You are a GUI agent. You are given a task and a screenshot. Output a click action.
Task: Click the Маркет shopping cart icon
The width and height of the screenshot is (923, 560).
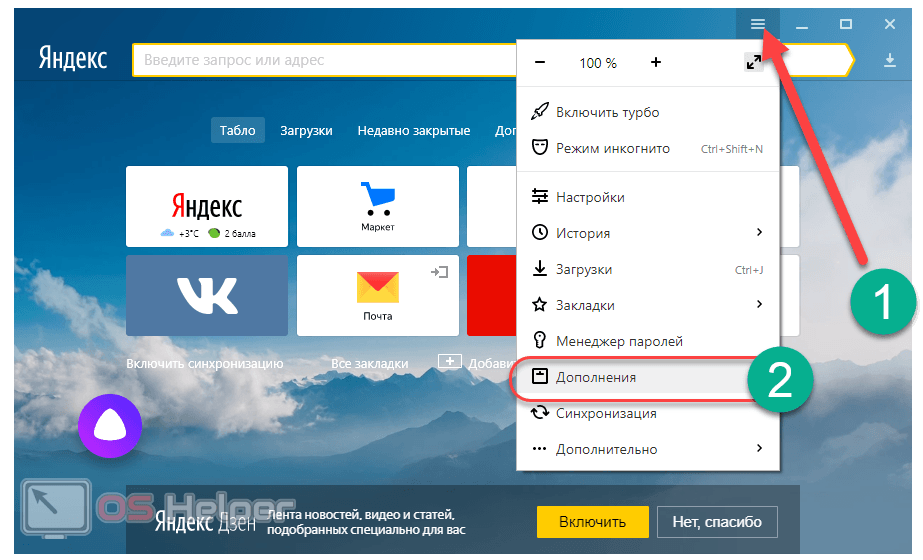(x=377, y=199)
